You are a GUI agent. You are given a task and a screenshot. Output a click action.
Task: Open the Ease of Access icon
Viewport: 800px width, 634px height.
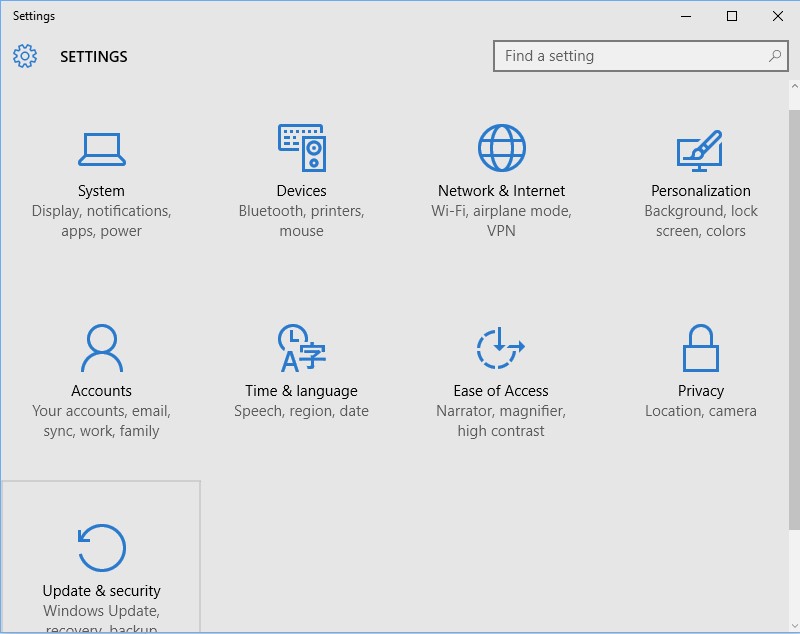click(x=501, y=347)
